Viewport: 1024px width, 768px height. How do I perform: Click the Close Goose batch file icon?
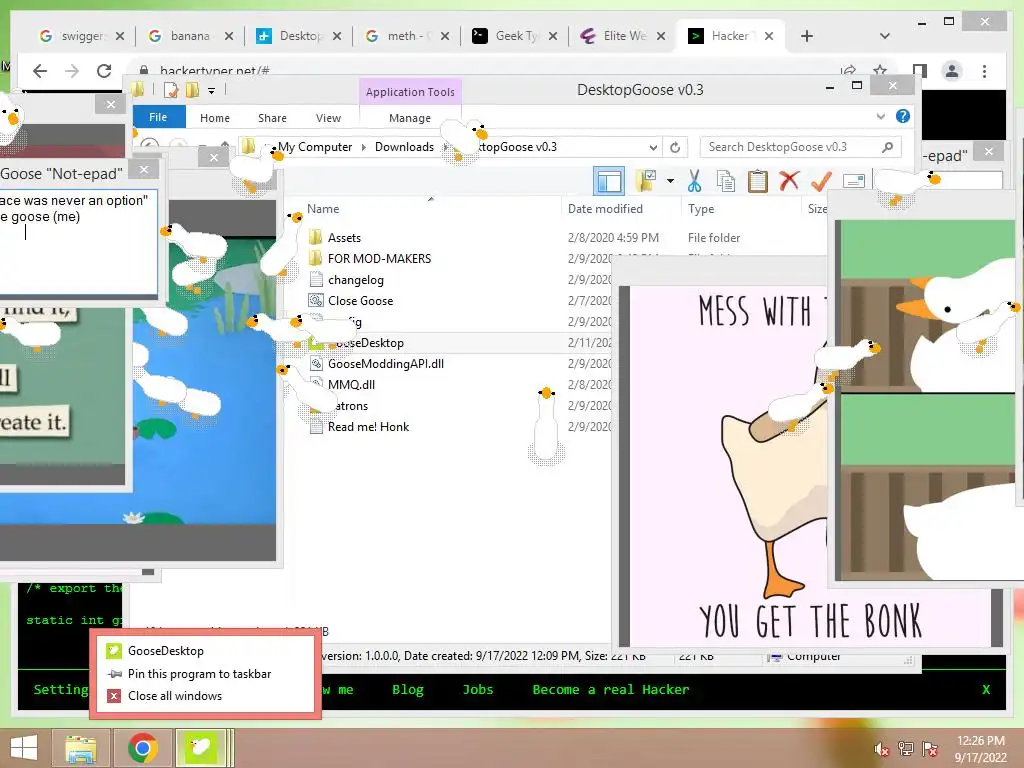coord(316,300)
